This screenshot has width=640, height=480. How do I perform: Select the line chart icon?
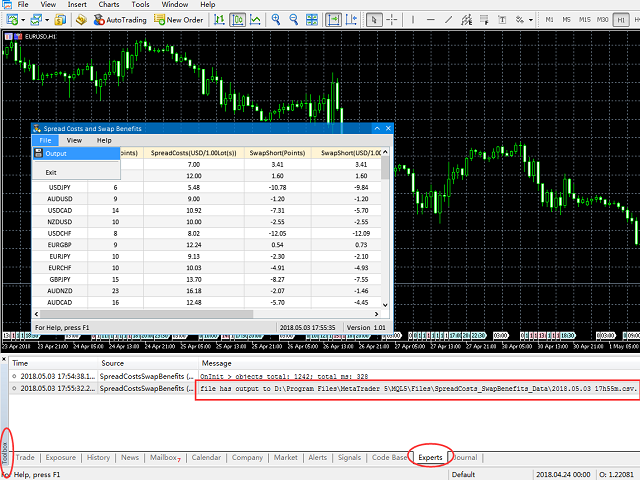(x=254, y=19)
